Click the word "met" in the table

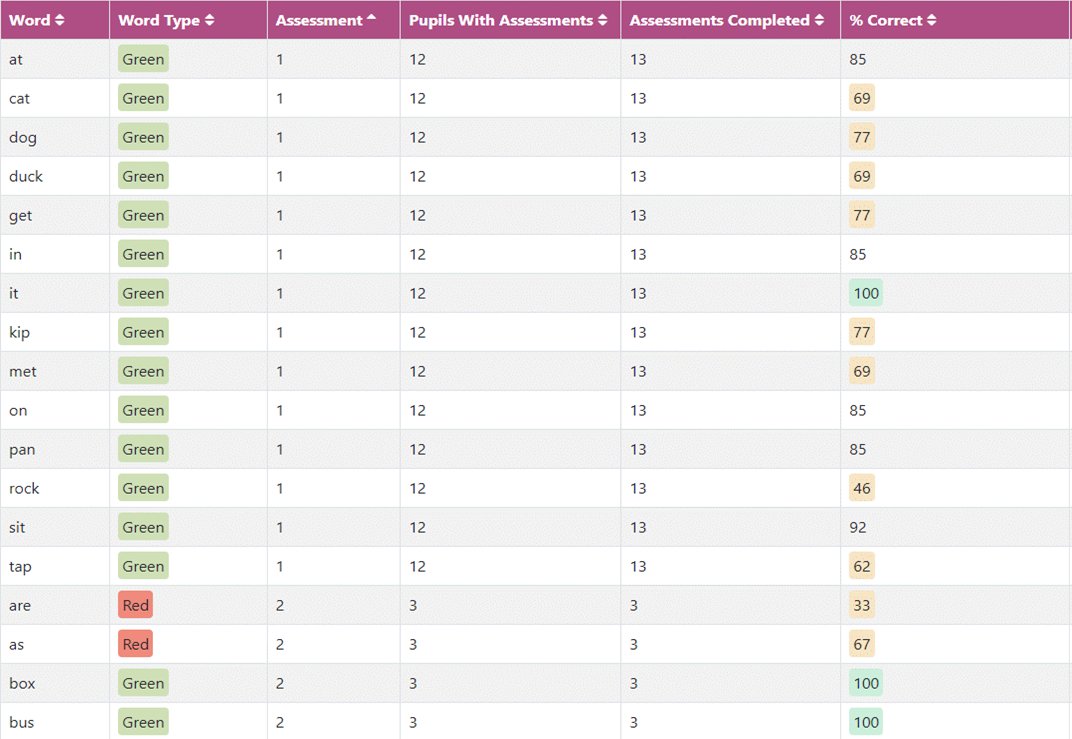coord(23,371)
